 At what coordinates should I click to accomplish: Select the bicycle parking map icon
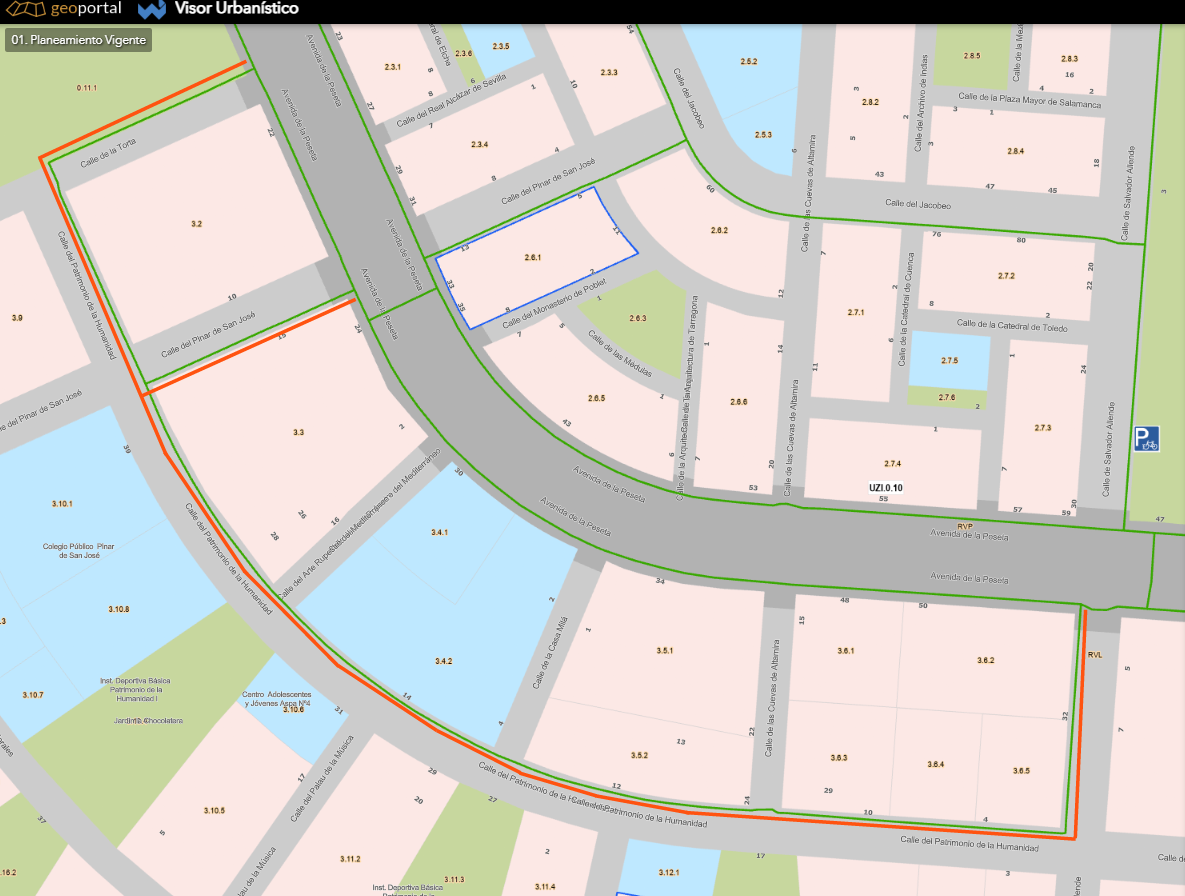pyautogui.click(x=1146, y=439)
